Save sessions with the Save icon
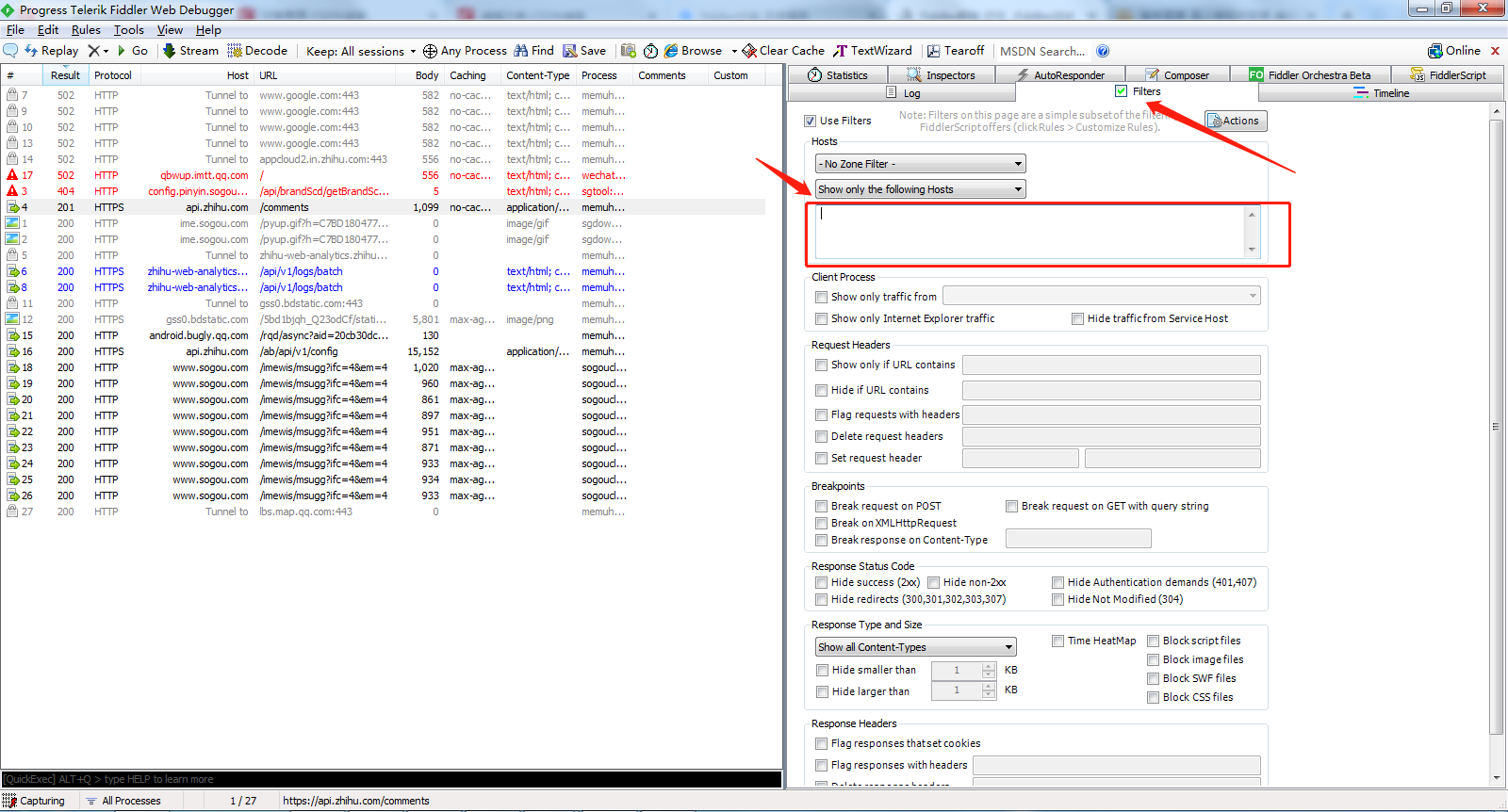 (x=584, y=51)
